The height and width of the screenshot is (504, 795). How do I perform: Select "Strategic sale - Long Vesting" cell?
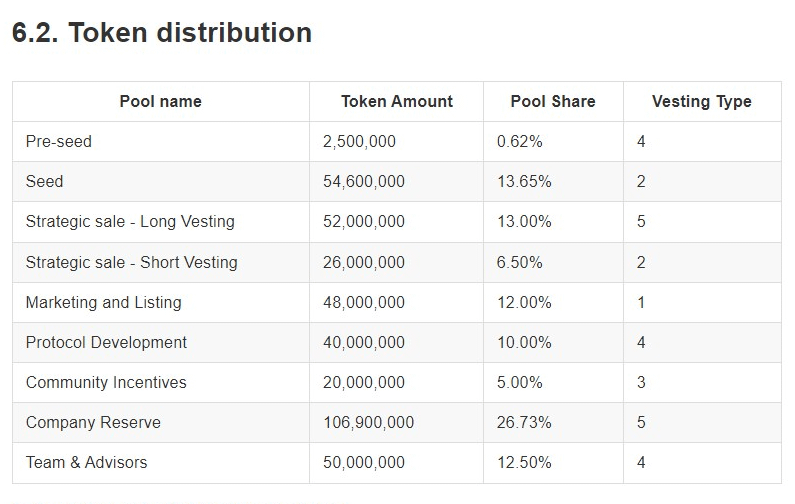pyautogui.click(x=130, y=222)
